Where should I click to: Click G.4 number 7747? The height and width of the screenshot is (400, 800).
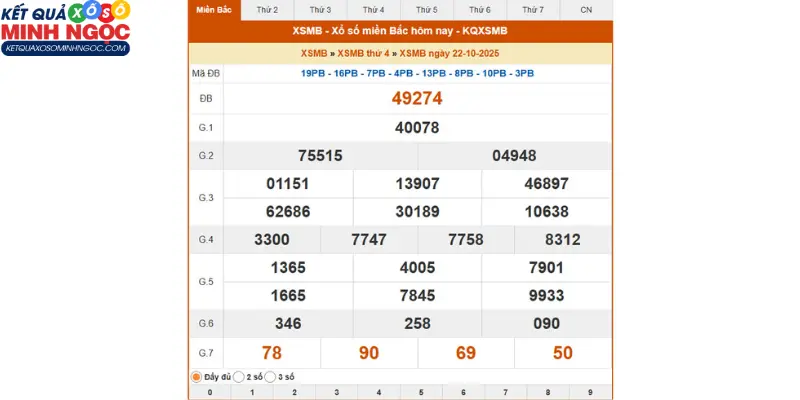click(369, 240)
